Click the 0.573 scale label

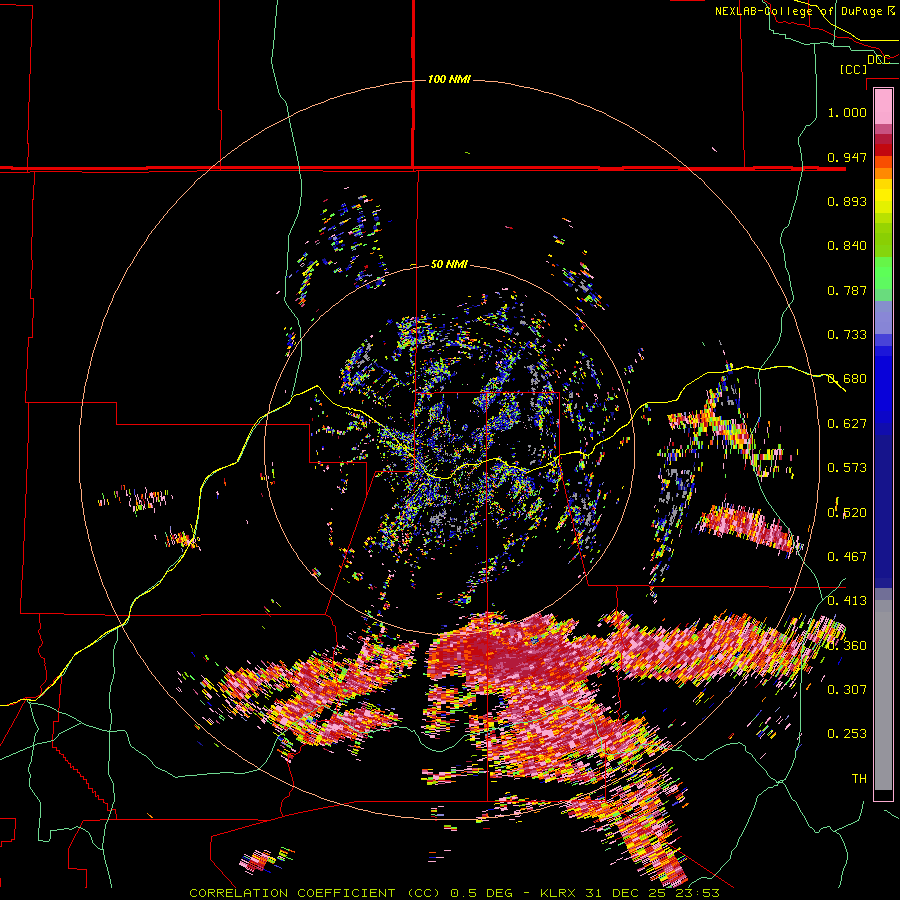[x=847, y=468]
